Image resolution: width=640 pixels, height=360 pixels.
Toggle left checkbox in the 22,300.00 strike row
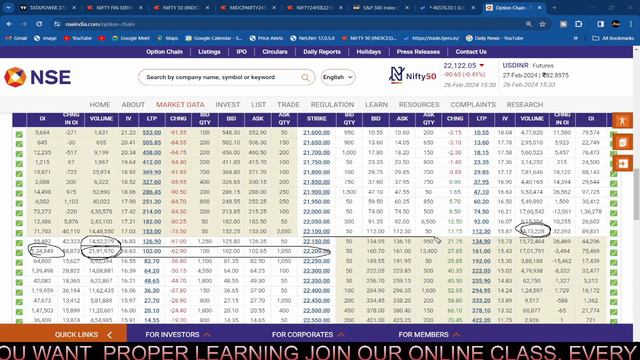pos(19,272)
